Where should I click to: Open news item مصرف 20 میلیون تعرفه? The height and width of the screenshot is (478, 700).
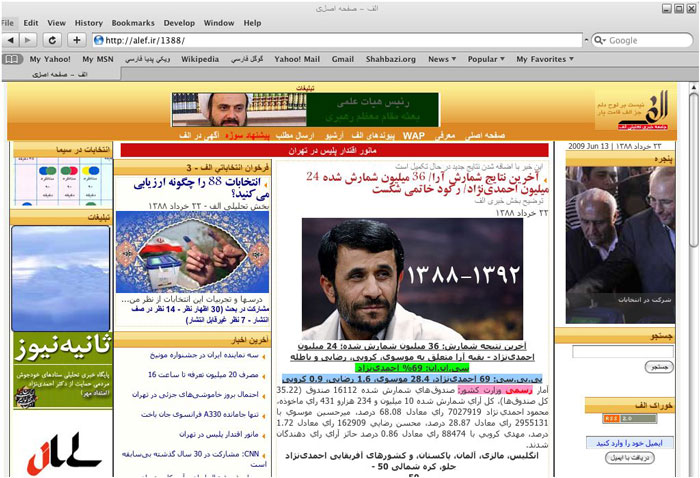203,375
